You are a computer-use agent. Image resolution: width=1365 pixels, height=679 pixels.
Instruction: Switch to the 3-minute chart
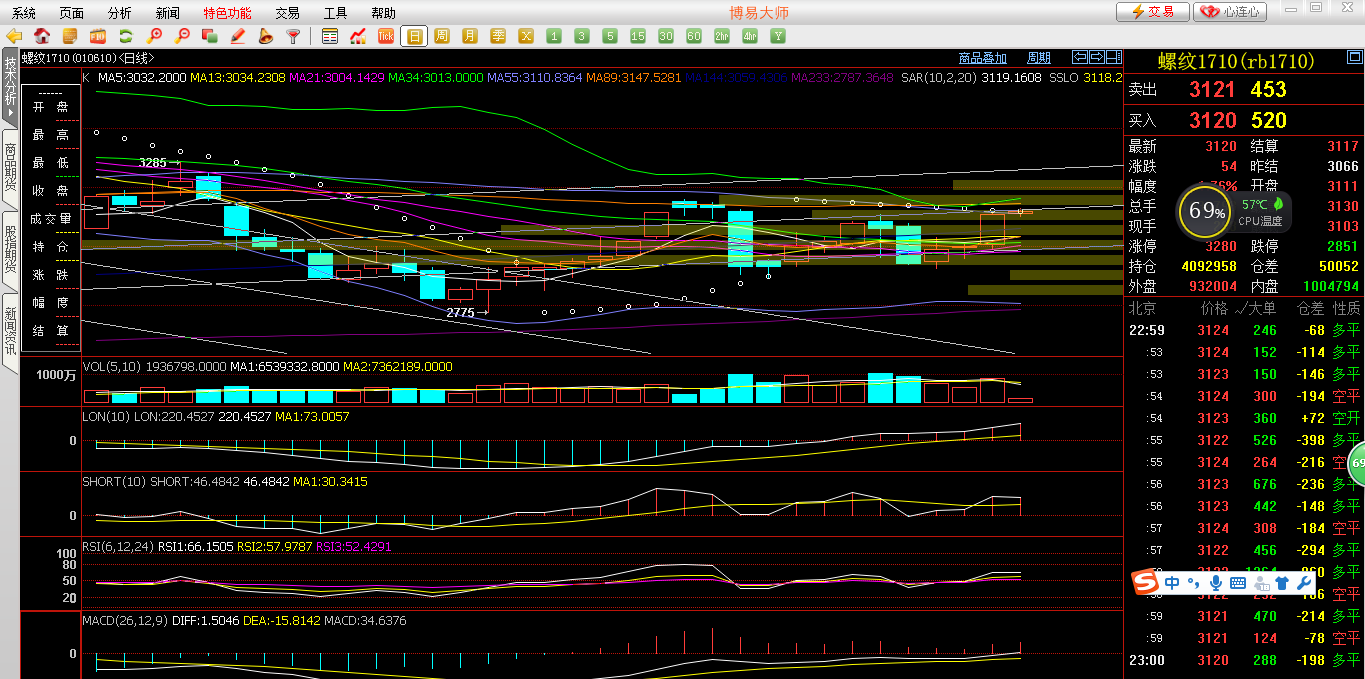point(582,36)
